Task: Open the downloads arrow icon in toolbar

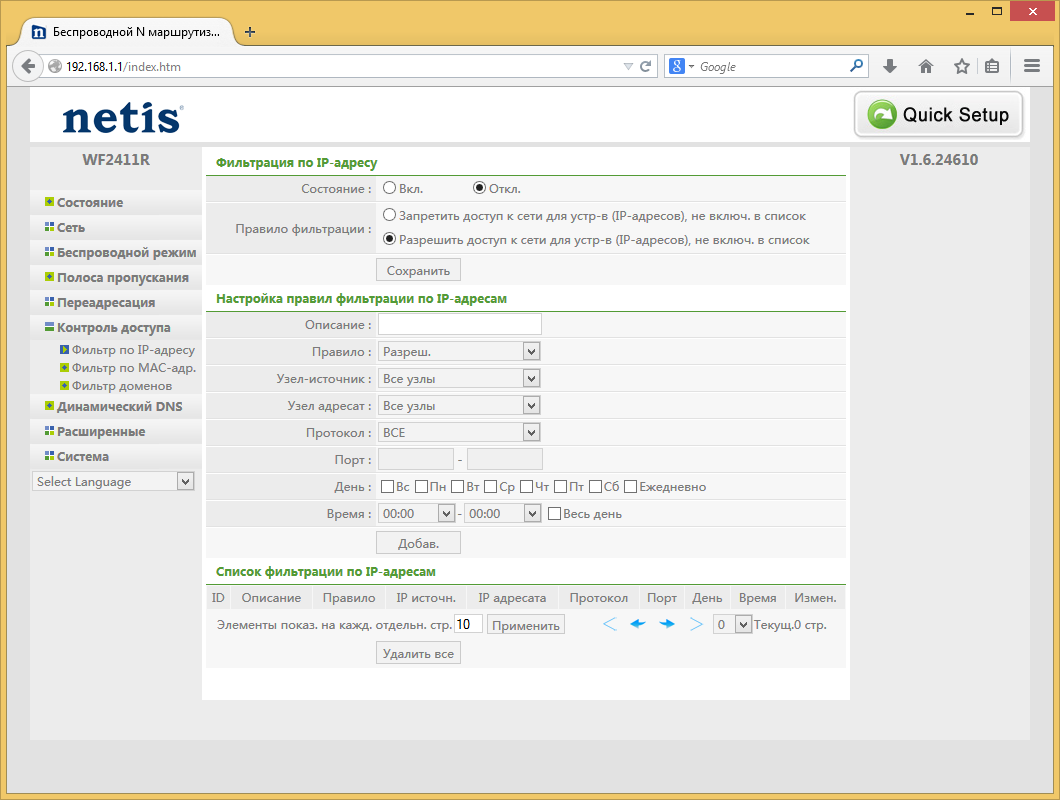Action: [x=890, y=66]
